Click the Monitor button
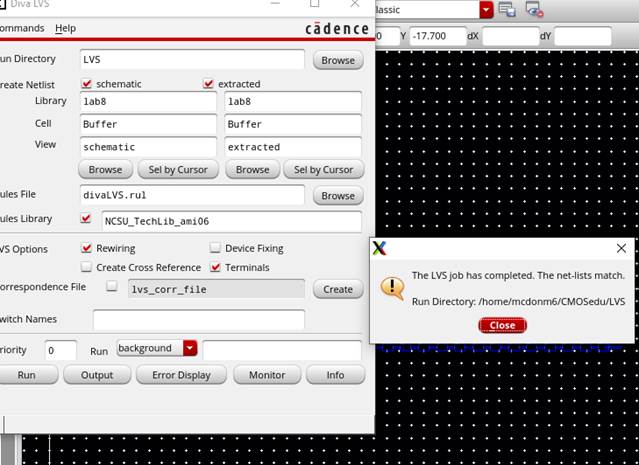 point(267,375)
